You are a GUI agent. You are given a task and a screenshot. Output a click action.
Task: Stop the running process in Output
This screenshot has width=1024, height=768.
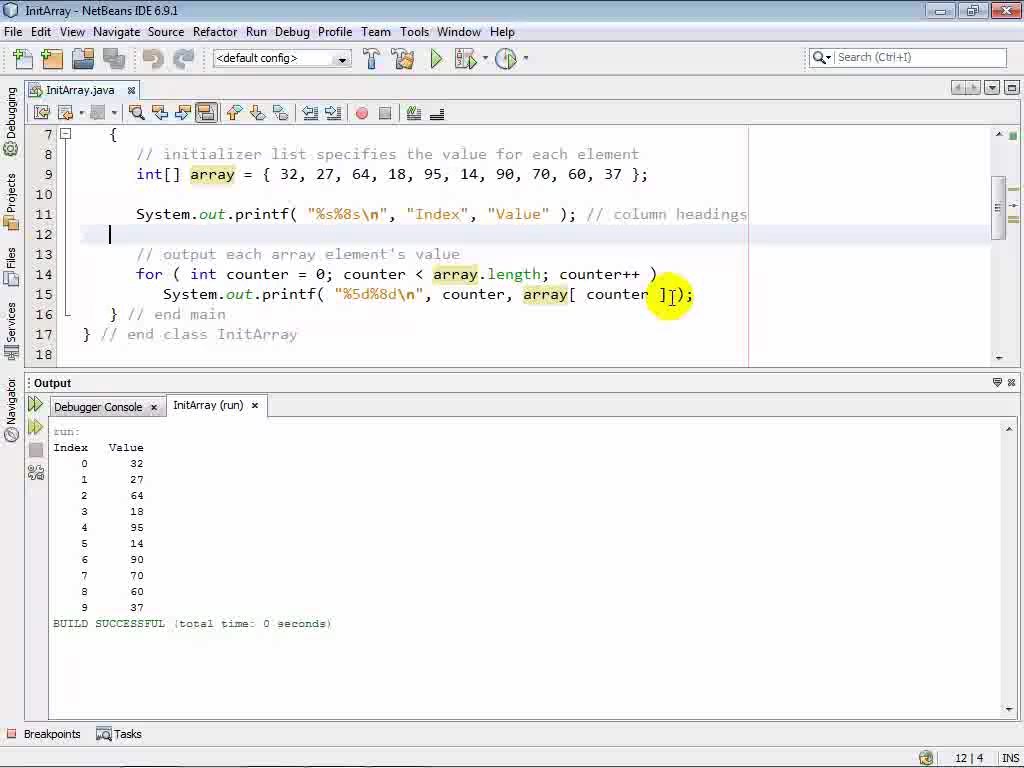tap(36, 449)
